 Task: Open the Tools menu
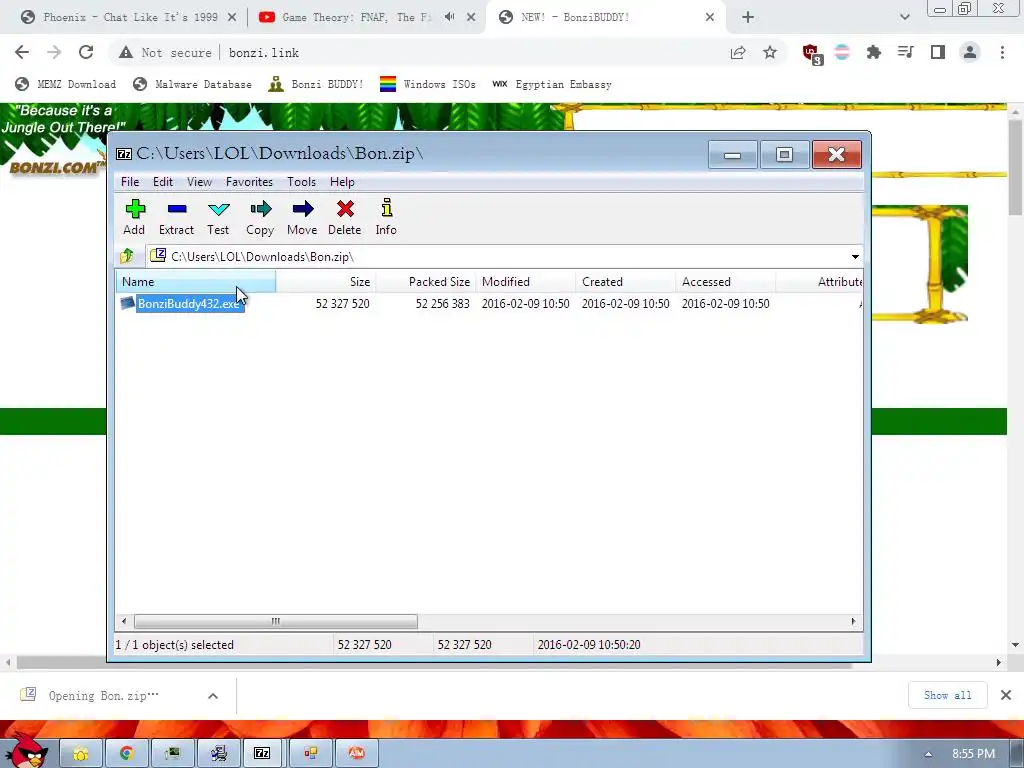[301, 182]
